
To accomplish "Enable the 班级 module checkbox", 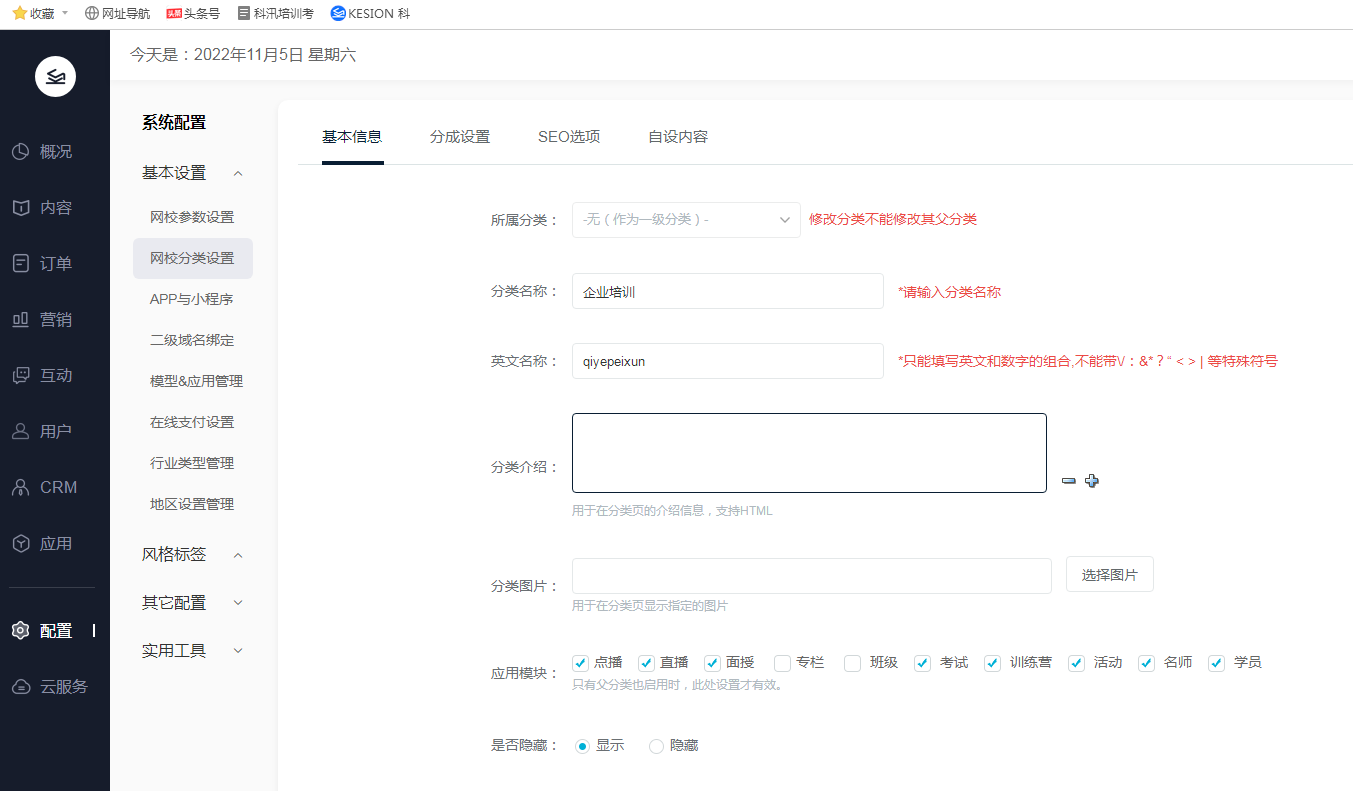I will coord(852,663).
